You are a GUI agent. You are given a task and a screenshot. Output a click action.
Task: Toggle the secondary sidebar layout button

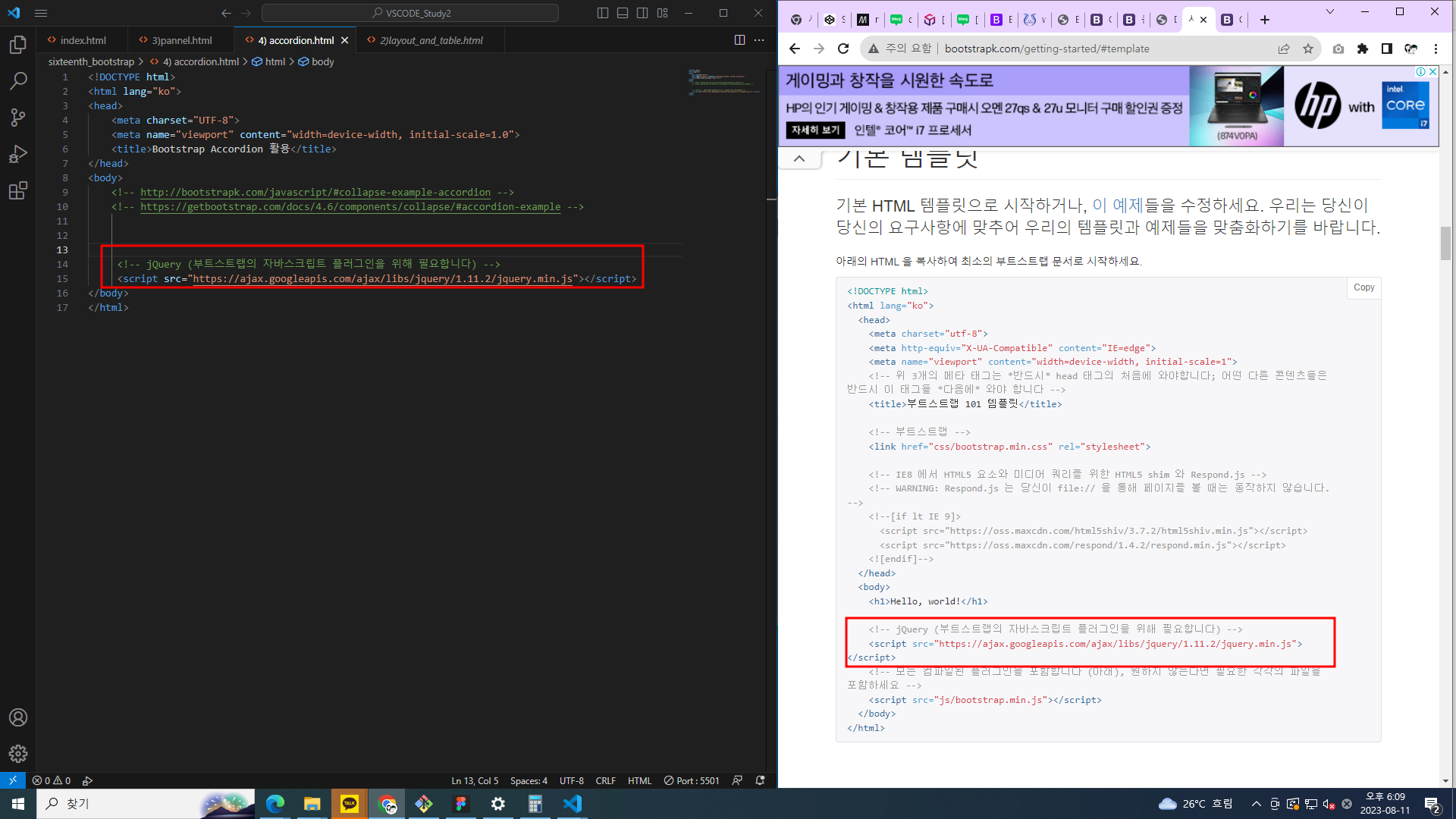(642, 13)
